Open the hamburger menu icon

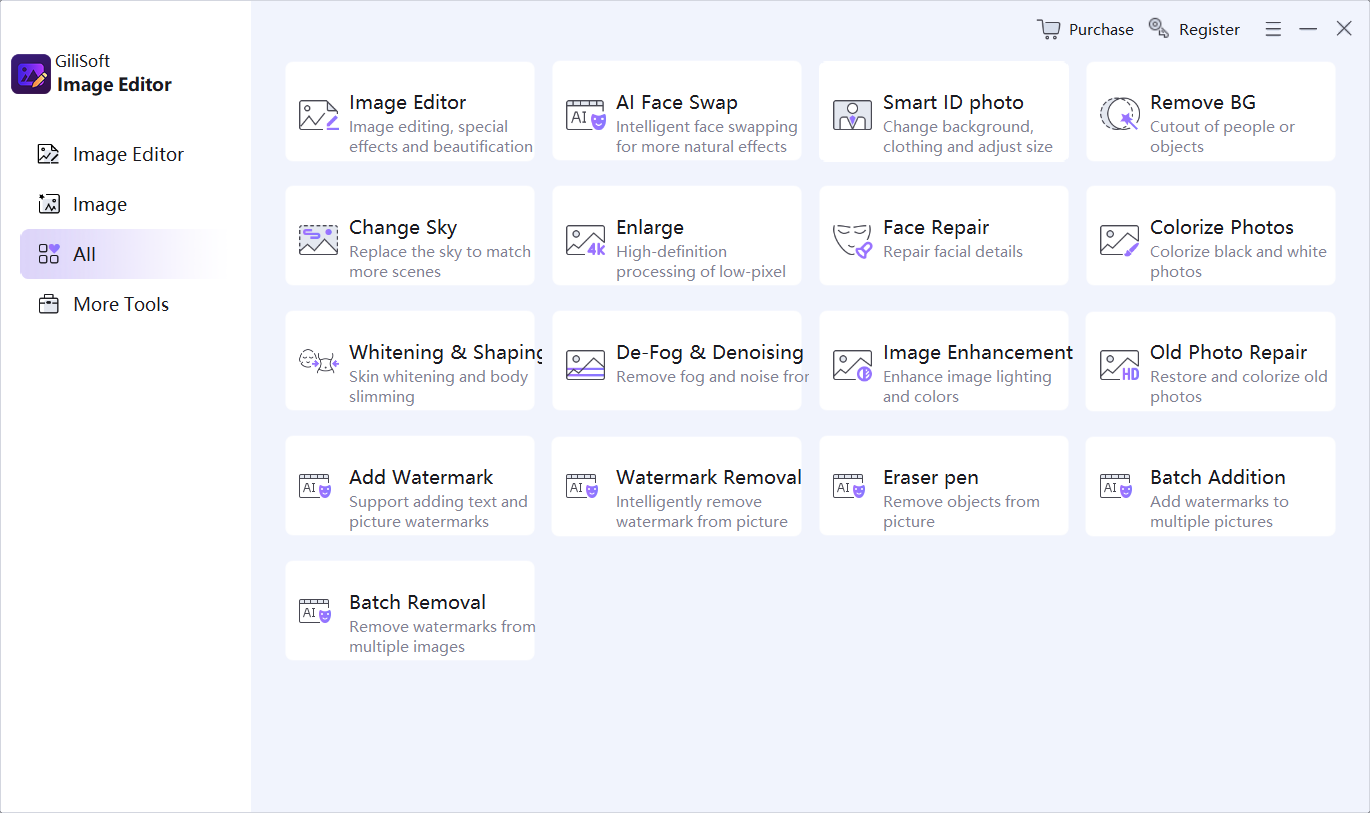point(1273,30)
